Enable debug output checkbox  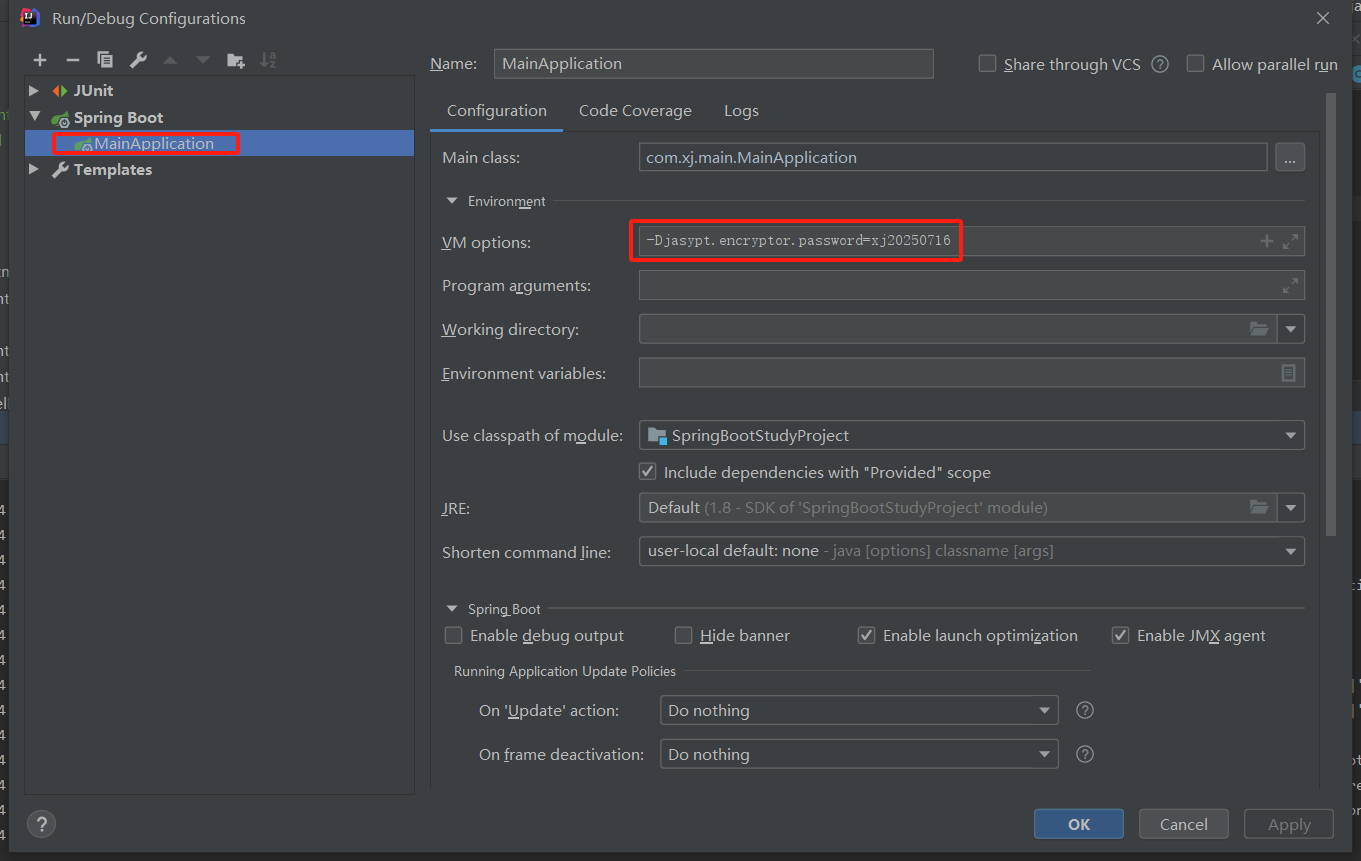[453, 635]
